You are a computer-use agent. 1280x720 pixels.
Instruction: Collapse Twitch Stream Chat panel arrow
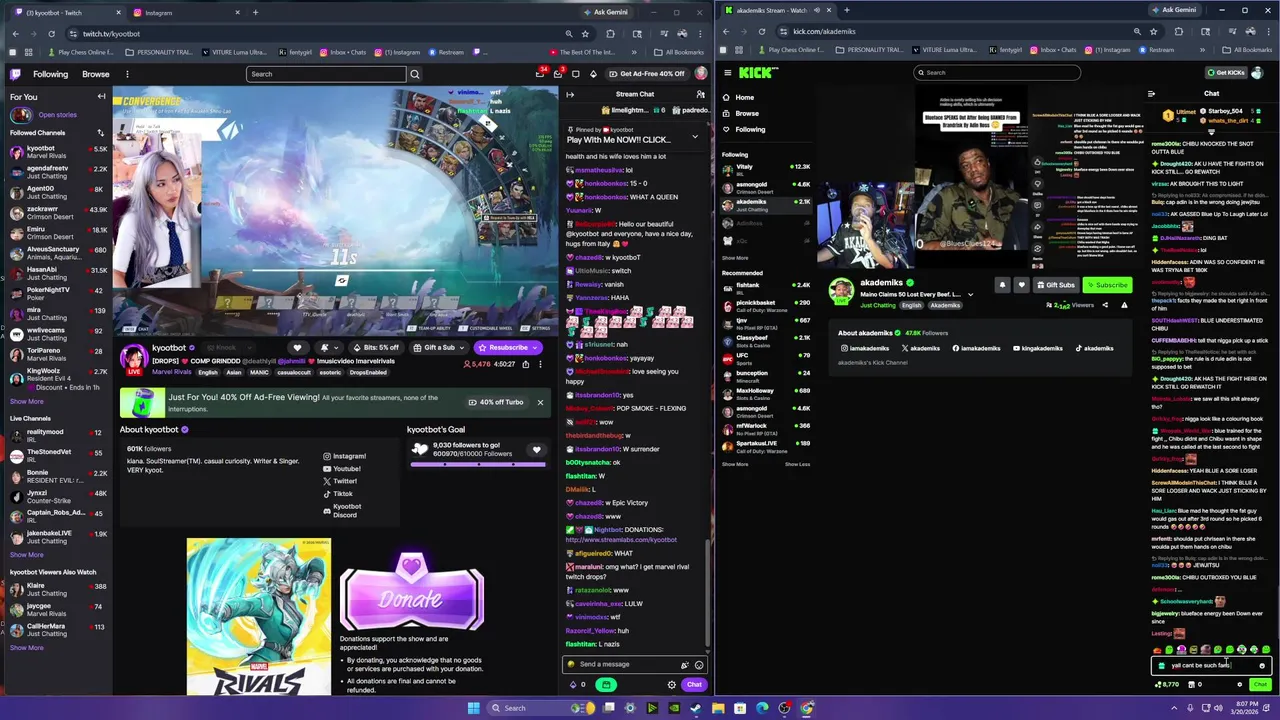click(570, 94)
